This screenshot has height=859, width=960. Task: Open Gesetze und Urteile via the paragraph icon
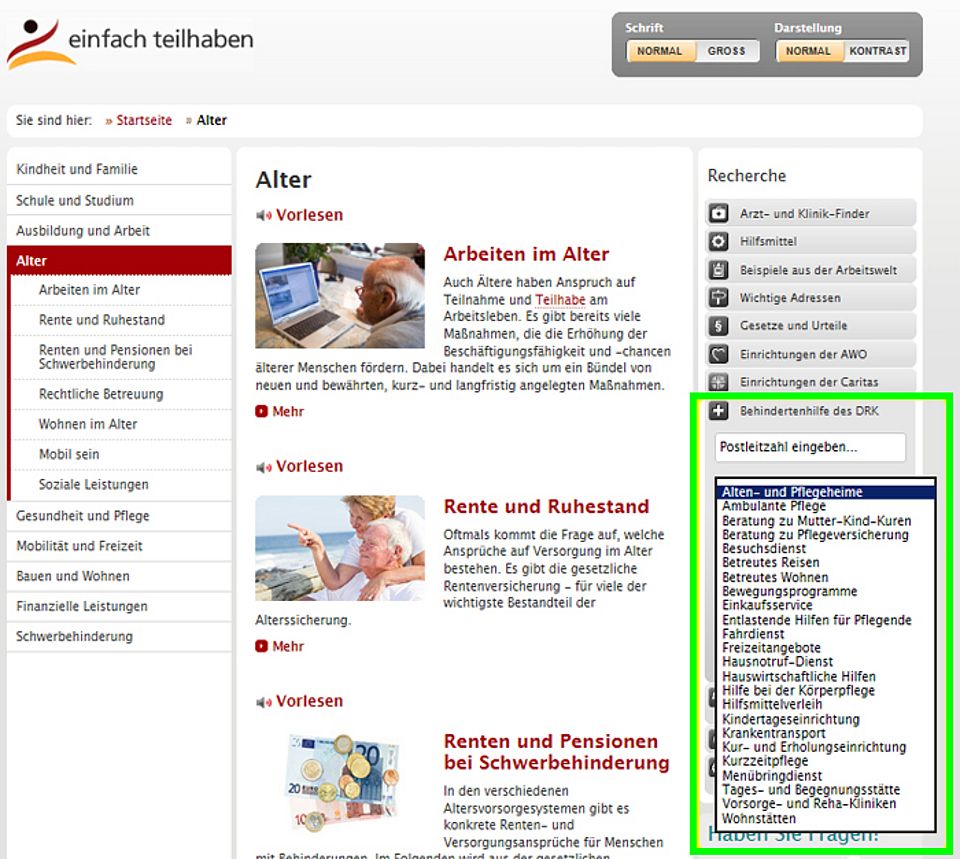tap(717, 325)
